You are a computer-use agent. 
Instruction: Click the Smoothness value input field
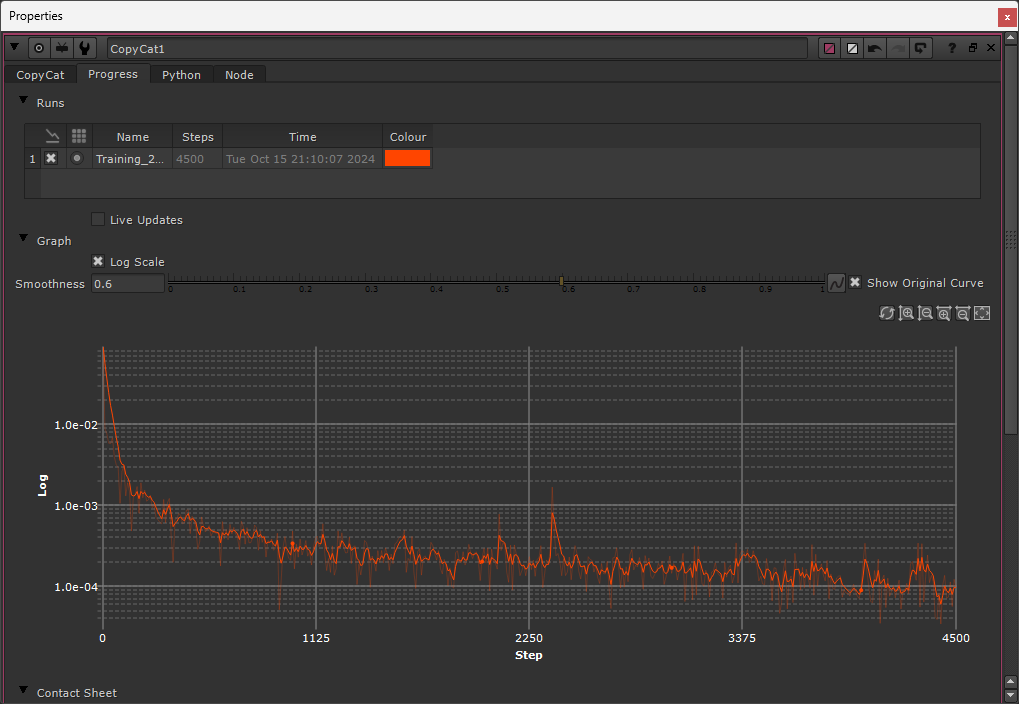pyautogui.click(x=128, y=284)
